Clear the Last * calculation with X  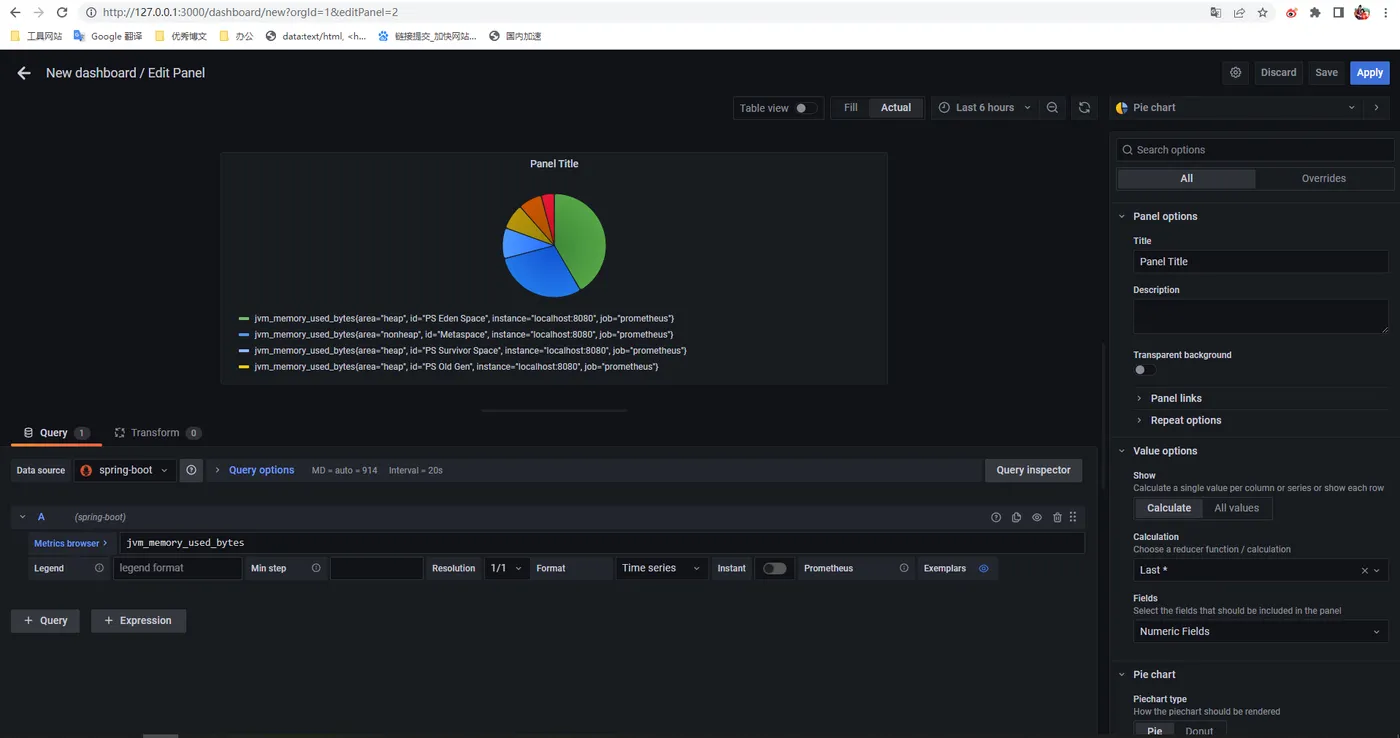(x=1364, y=570)
